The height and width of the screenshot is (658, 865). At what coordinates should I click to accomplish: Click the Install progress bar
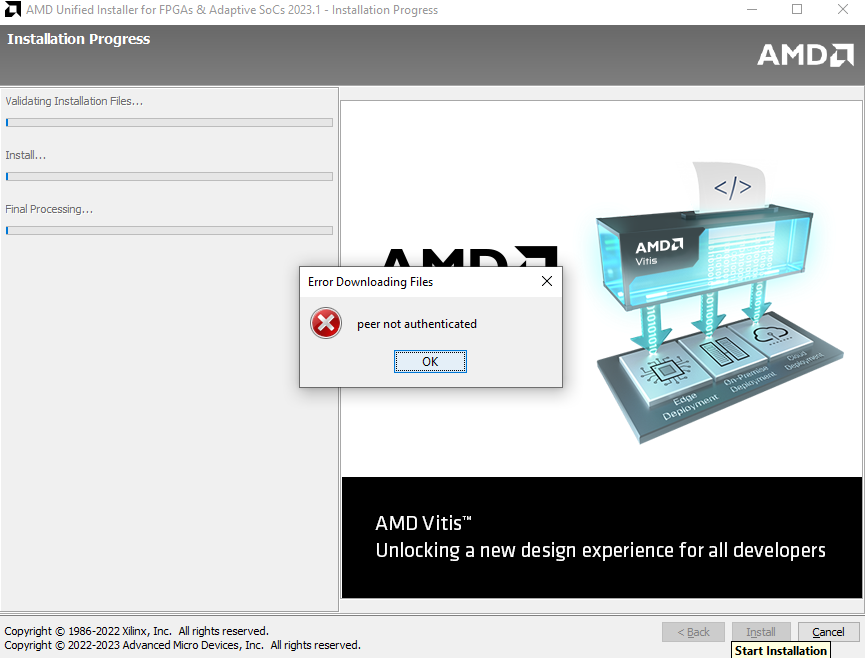tap(169, 177)
